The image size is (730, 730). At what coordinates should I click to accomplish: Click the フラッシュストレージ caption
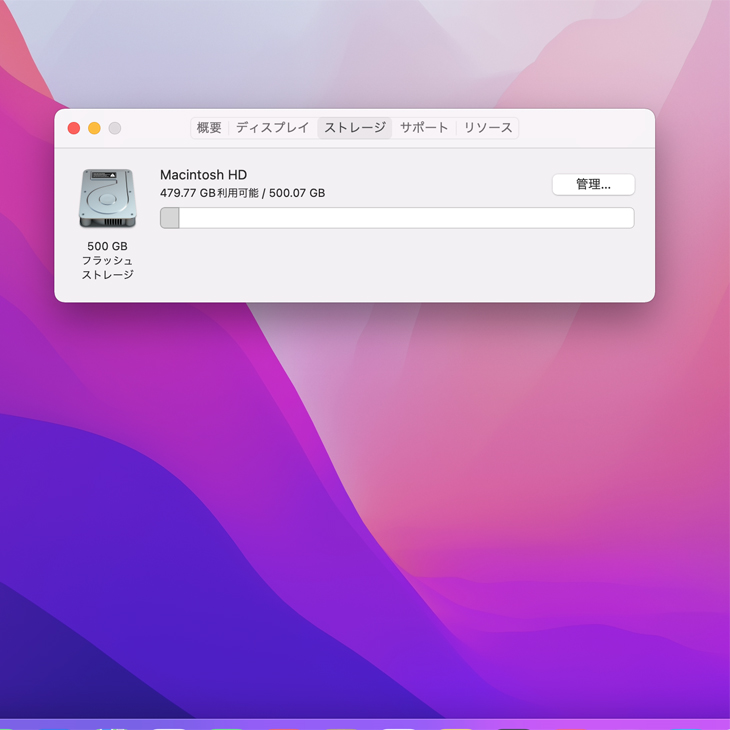(107, 267)
